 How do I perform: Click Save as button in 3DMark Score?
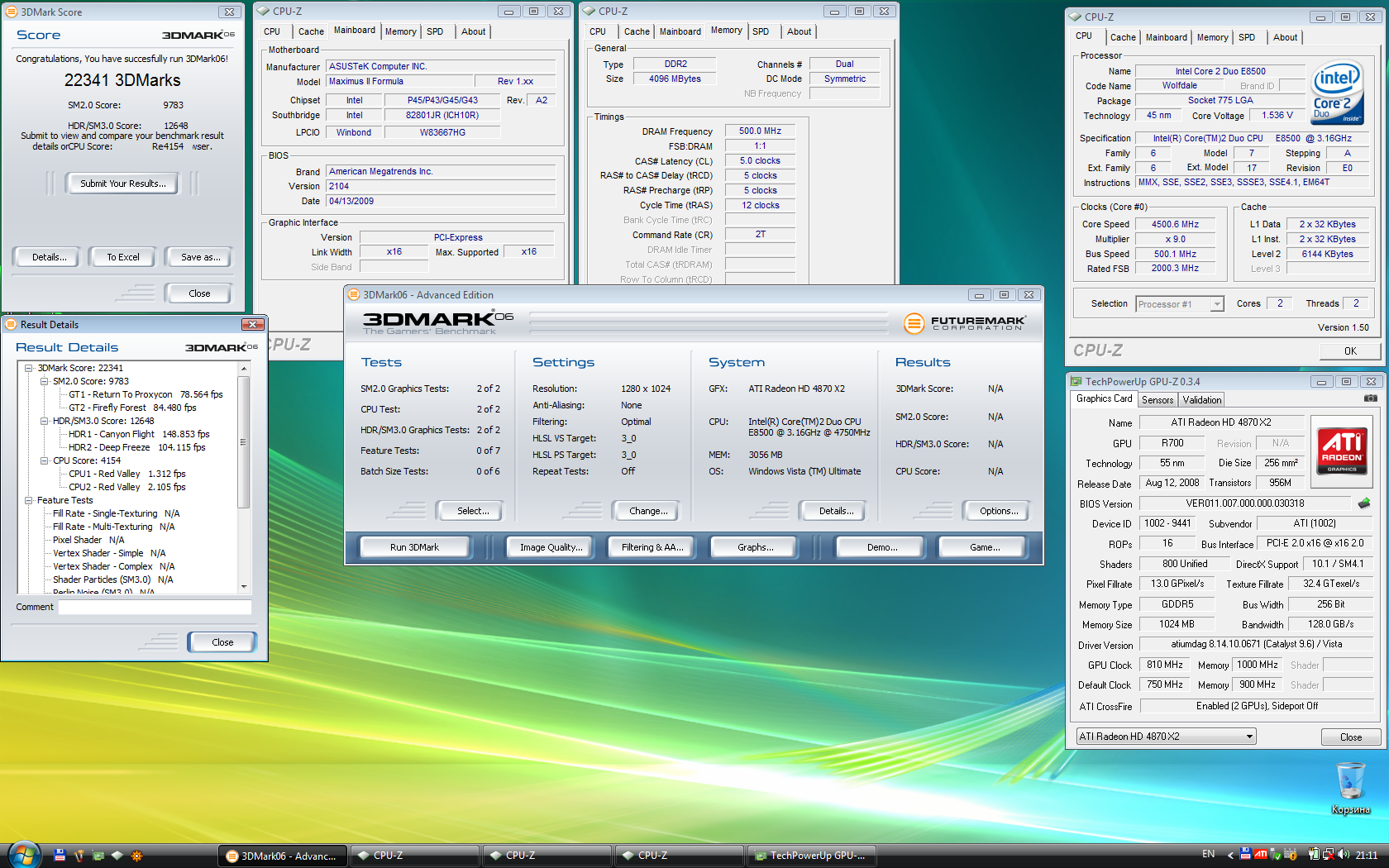(x=200, y=257)
